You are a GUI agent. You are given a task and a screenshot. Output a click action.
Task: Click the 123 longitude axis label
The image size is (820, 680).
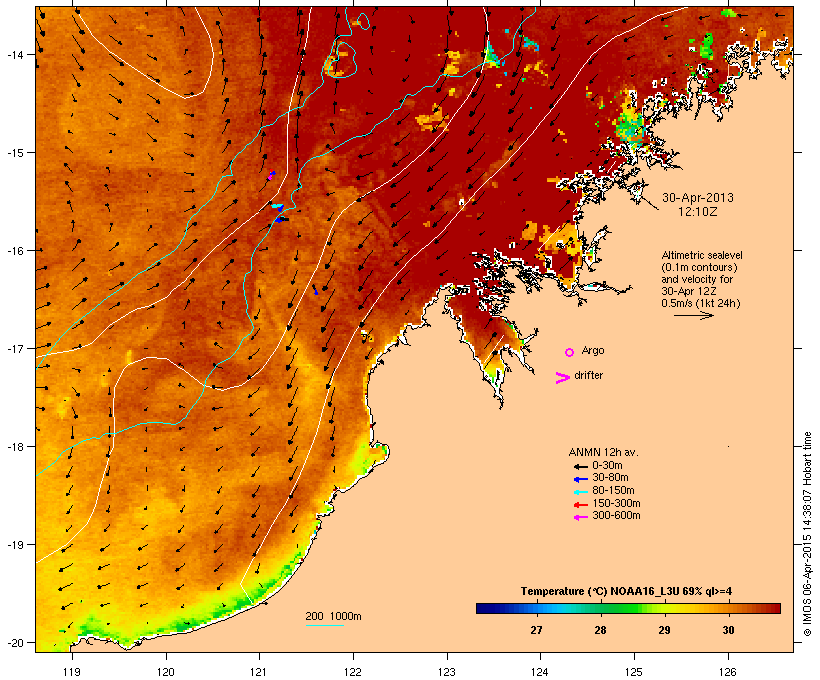point(447,672)
